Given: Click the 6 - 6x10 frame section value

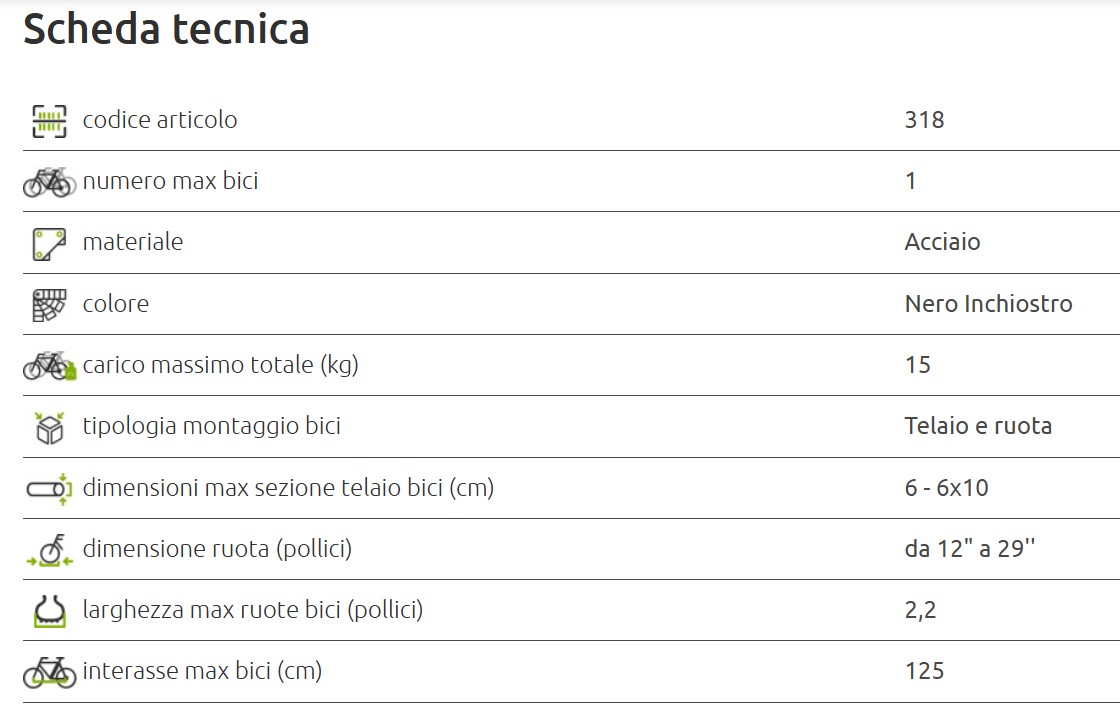Looking at the screenshot, I should coord(946,488).
